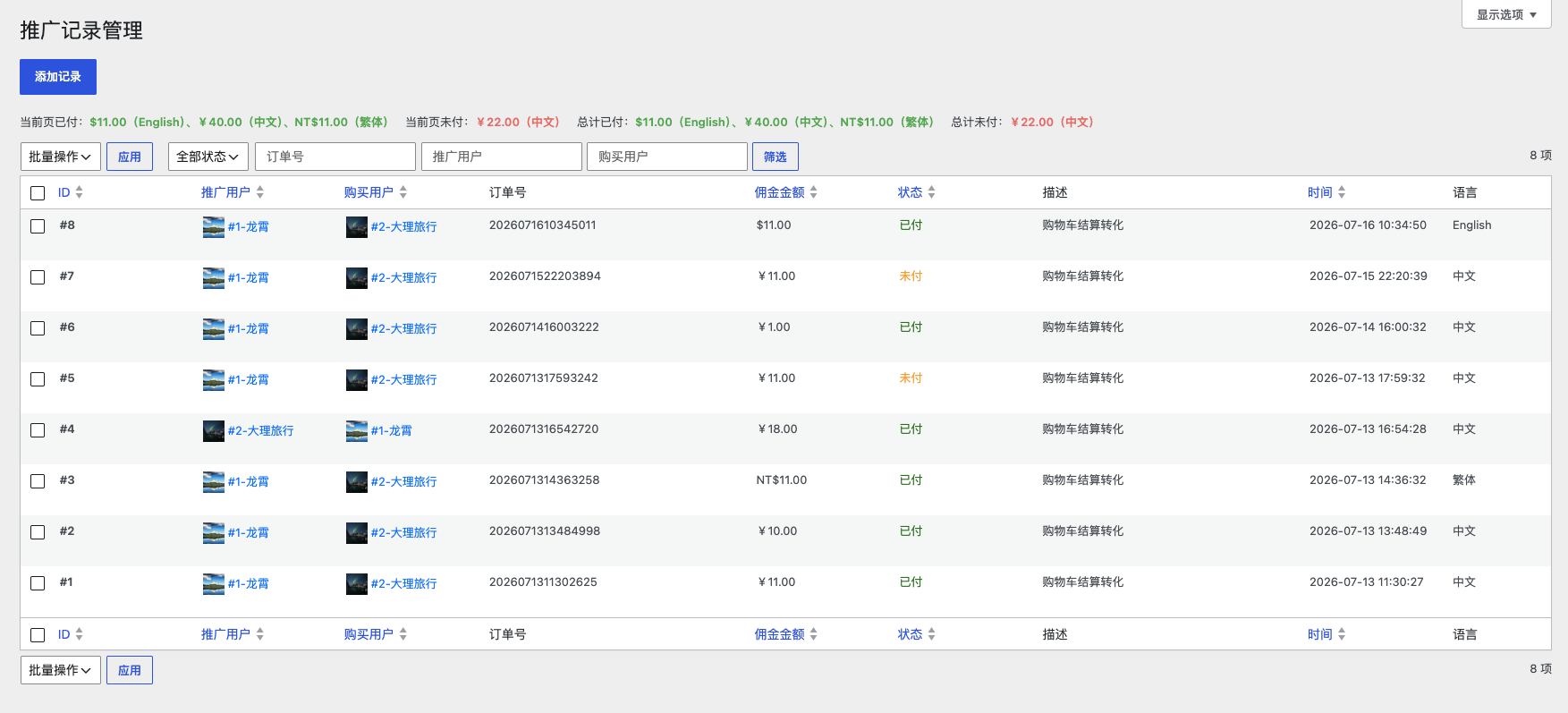Check the box for record #8

coord(38,226)
